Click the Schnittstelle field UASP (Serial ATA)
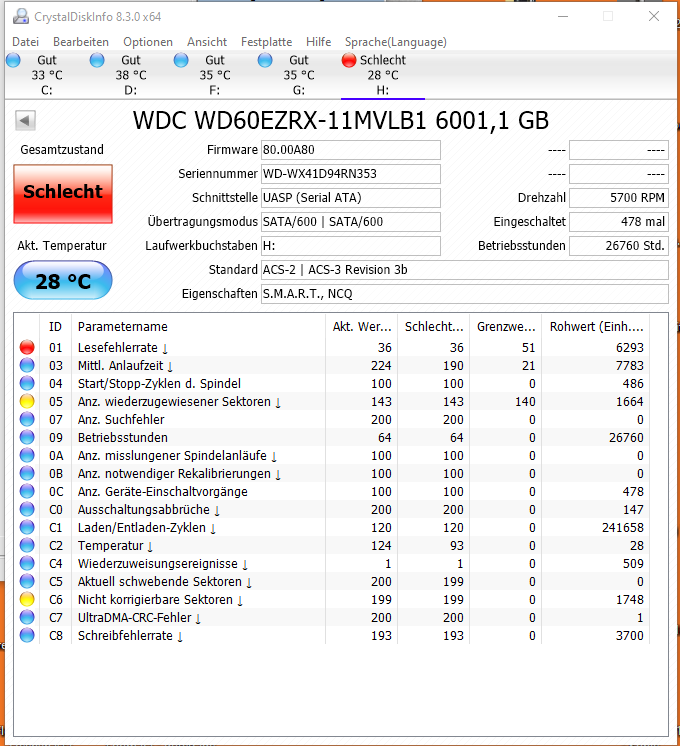Screen dimensions: 680x746 (351, 198)
